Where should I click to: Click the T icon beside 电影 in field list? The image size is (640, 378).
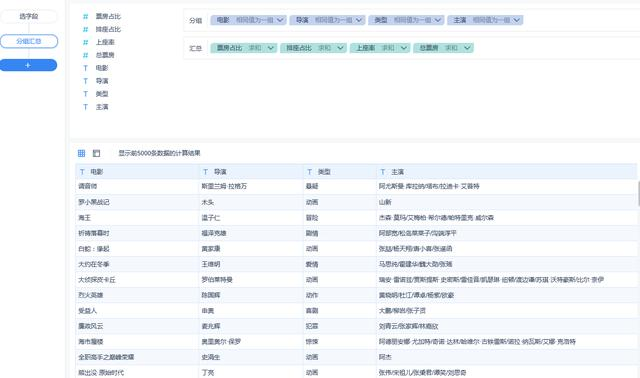tap(85, 68)
